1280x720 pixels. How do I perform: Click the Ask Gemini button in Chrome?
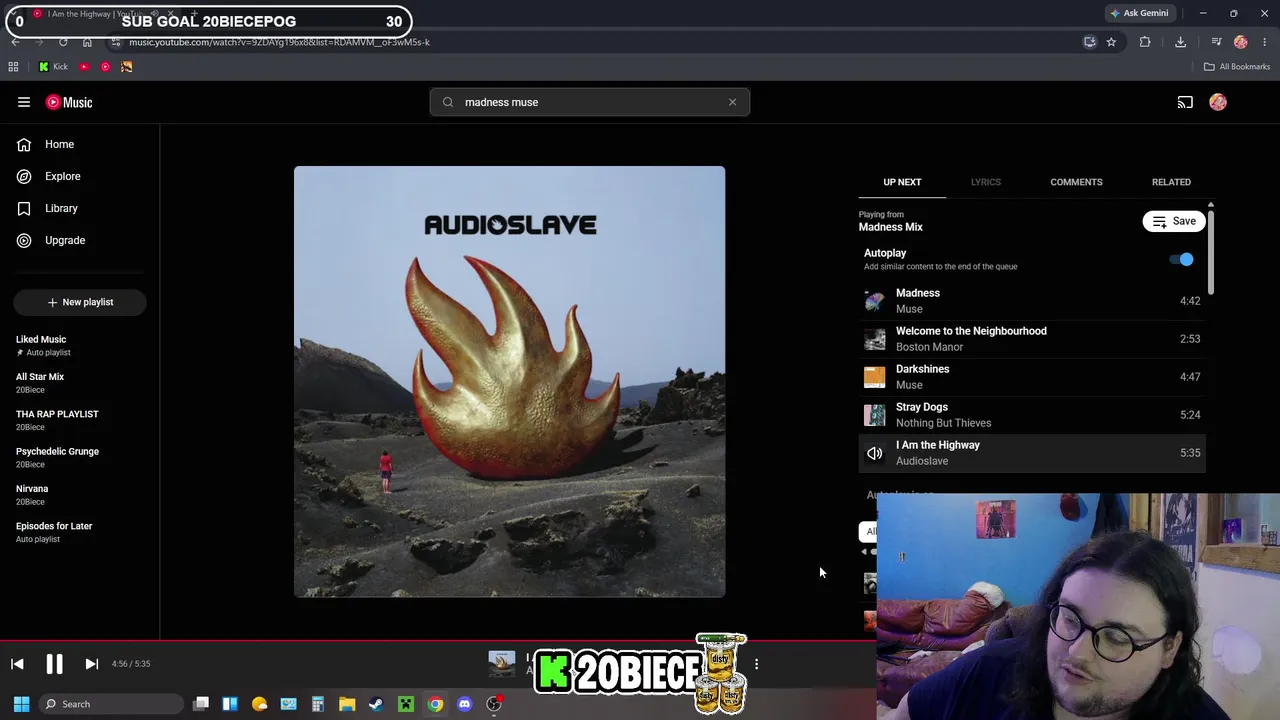1139,13
